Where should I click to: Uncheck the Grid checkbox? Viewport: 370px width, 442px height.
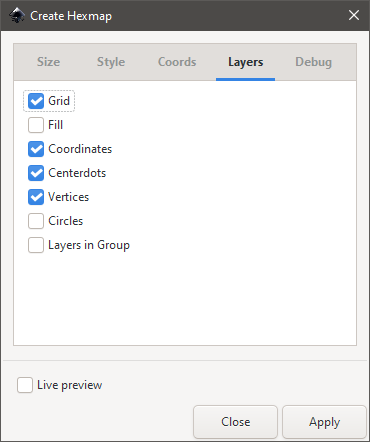36,101
